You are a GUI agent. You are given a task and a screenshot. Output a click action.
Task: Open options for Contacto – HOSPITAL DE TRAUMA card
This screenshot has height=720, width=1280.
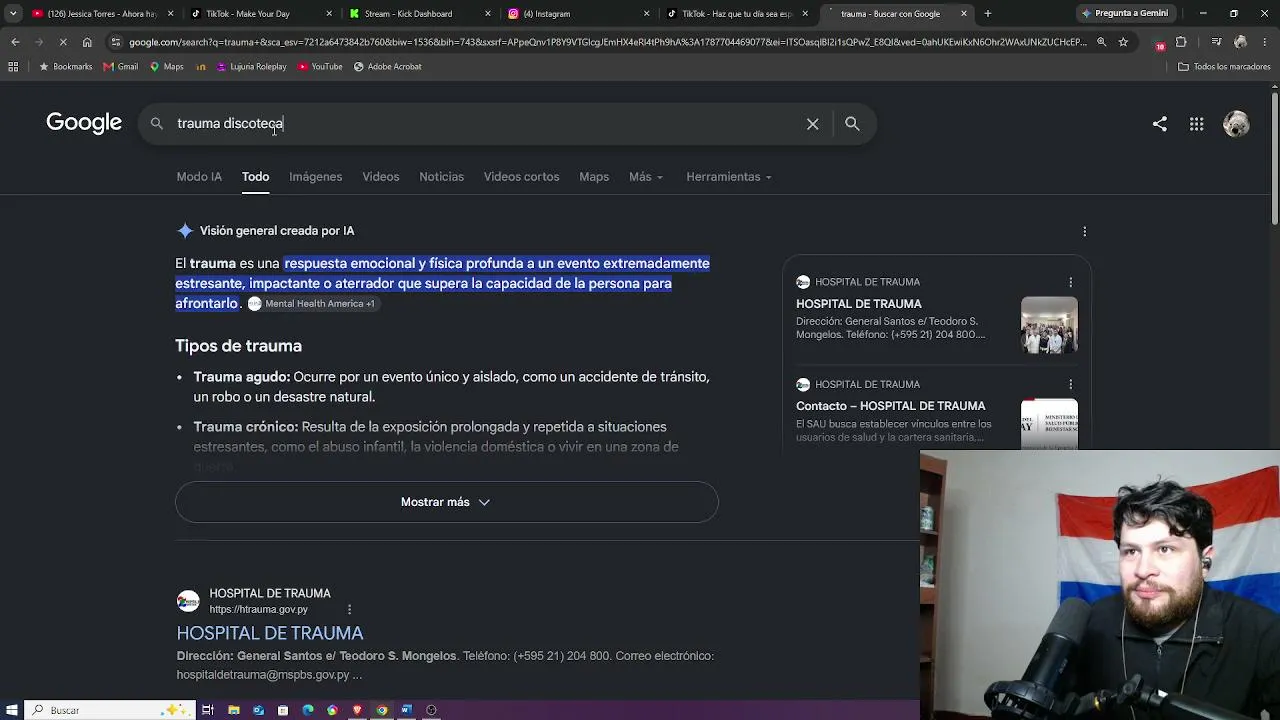(x=1070, y=384)
